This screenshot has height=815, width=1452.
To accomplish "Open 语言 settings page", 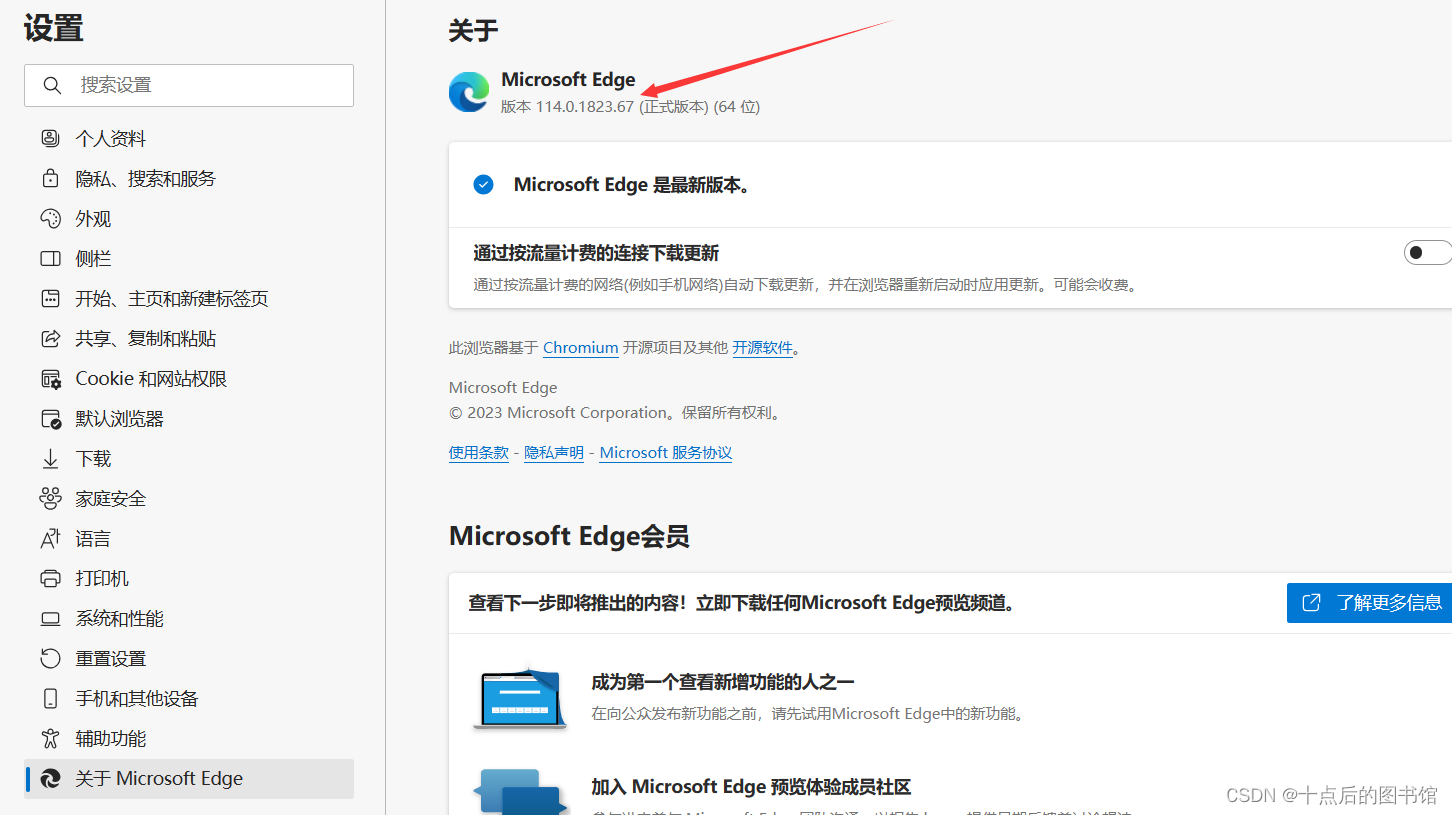I will [189, 538].
